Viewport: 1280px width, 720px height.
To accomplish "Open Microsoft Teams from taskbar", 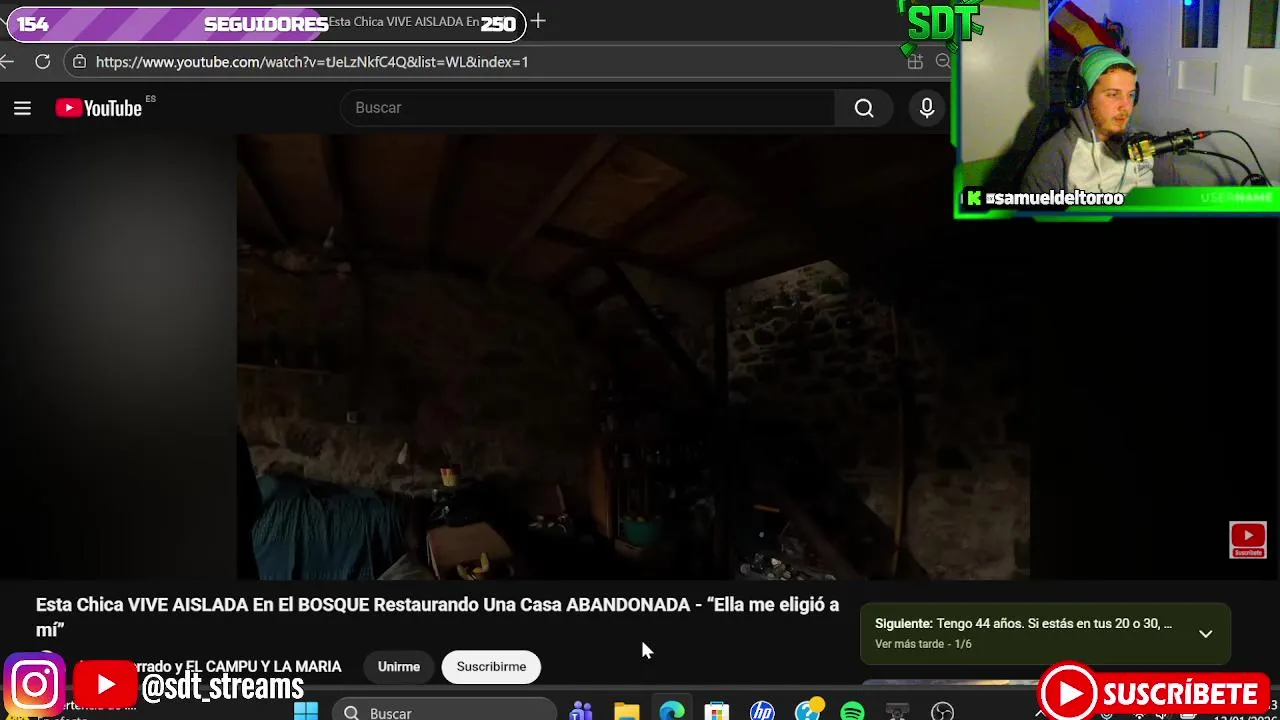I will 581,712.
